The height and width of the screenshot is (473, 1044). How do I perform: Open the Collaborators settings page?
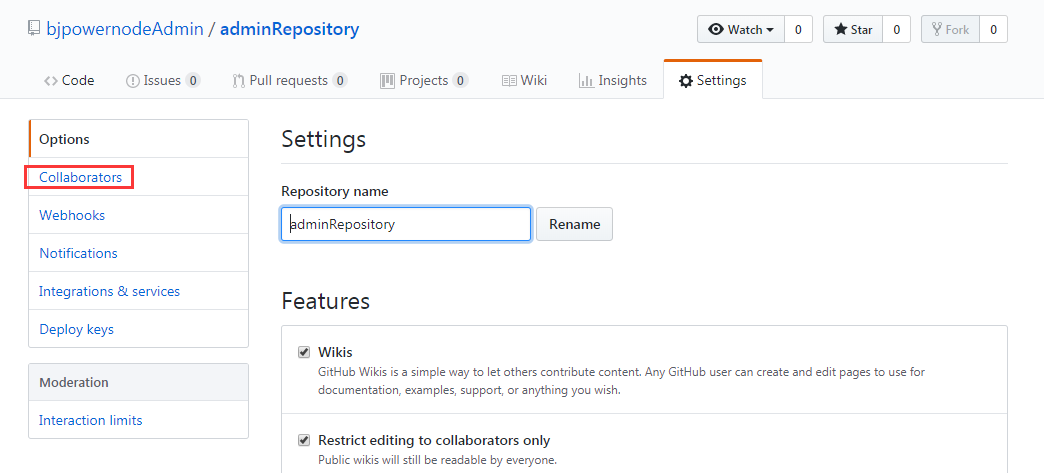80,177
